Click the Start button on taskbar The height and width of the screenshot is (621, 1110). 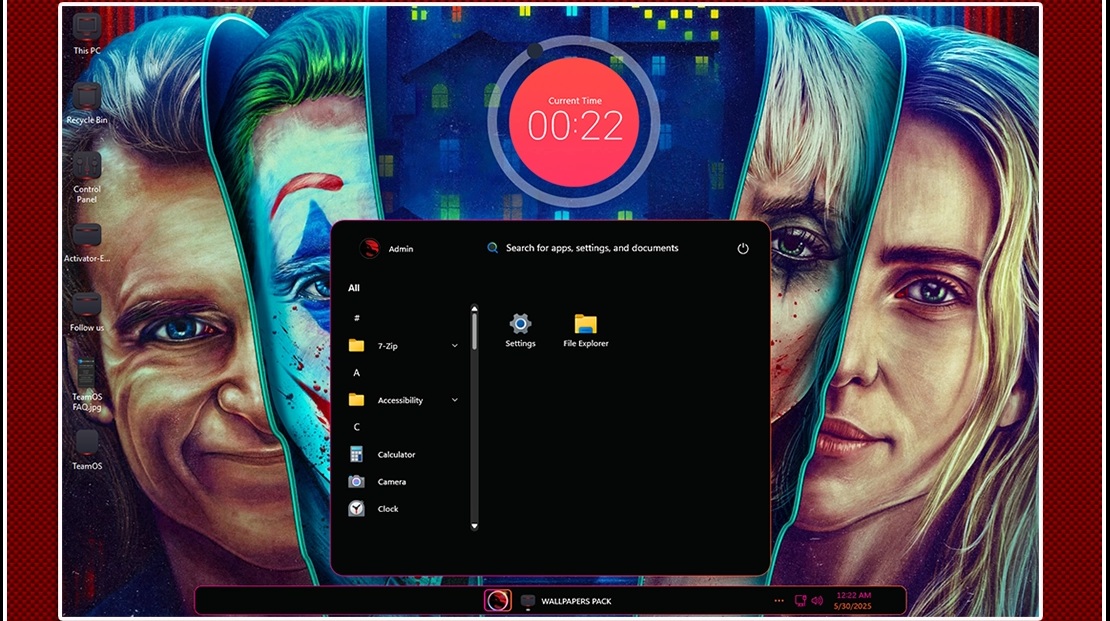coord(498,600)
